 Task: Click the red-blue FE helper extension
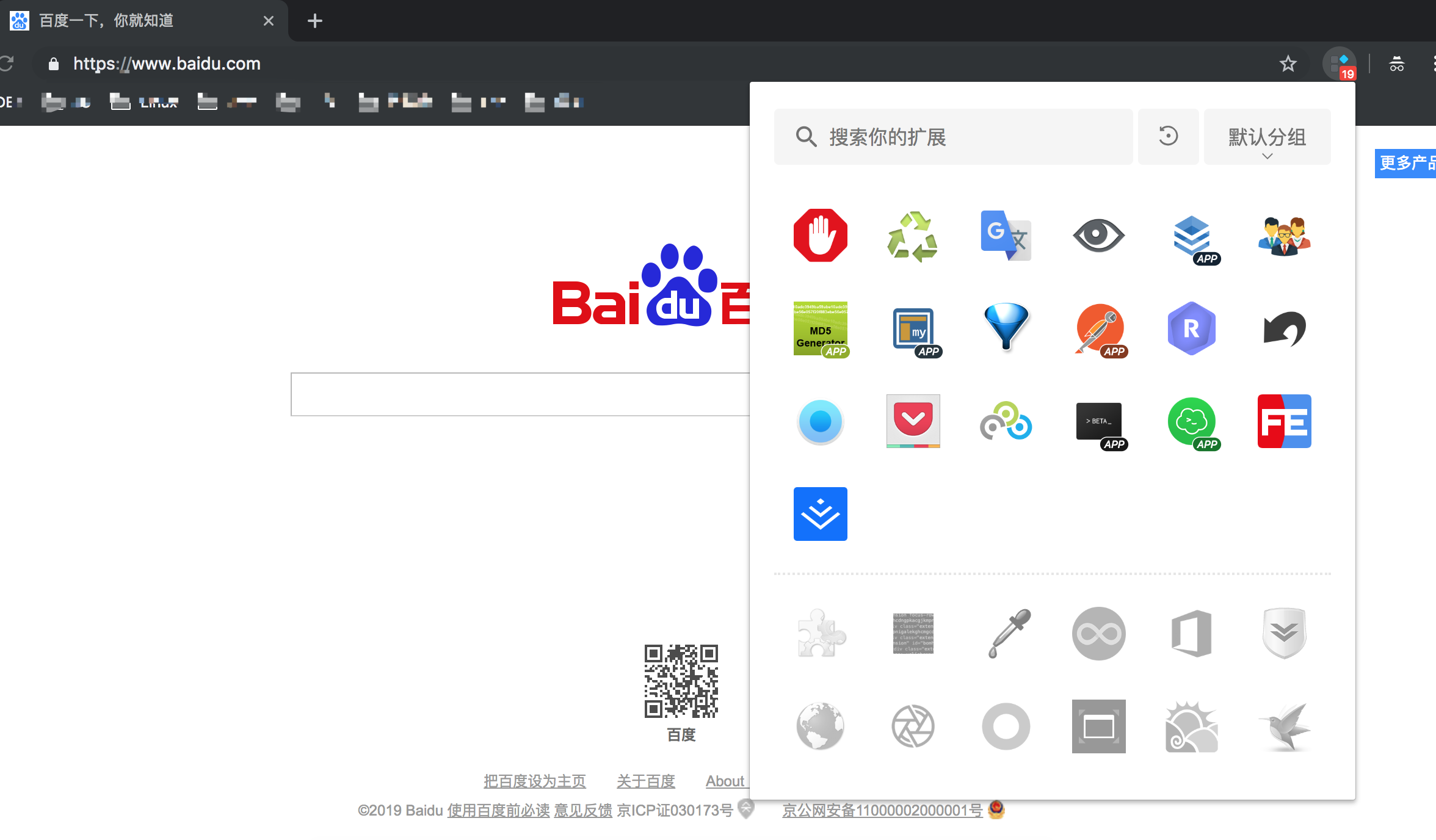pyautogui.click(x=1284, y=421)
